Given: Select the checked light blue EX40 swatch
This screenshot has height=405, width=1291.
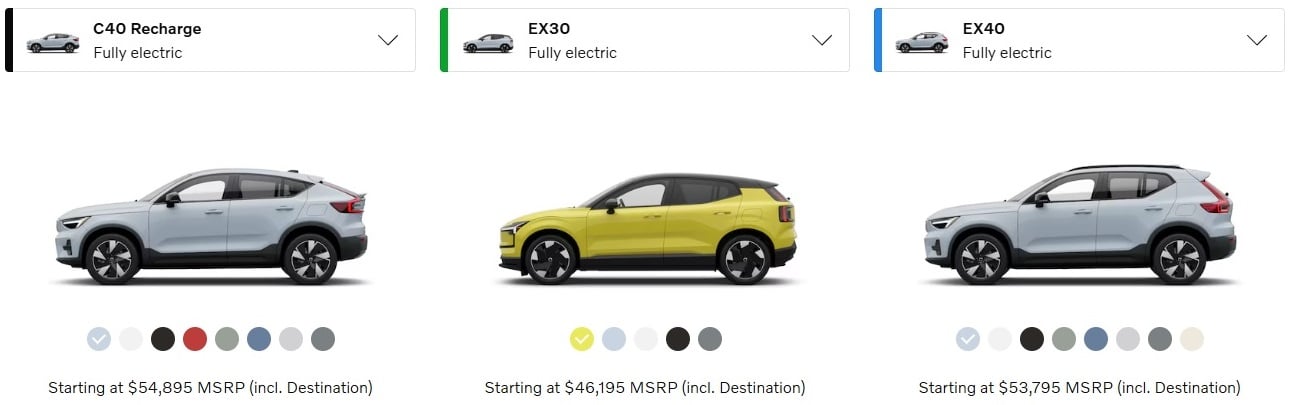Looking at the screenshot, I should [968, 339].
